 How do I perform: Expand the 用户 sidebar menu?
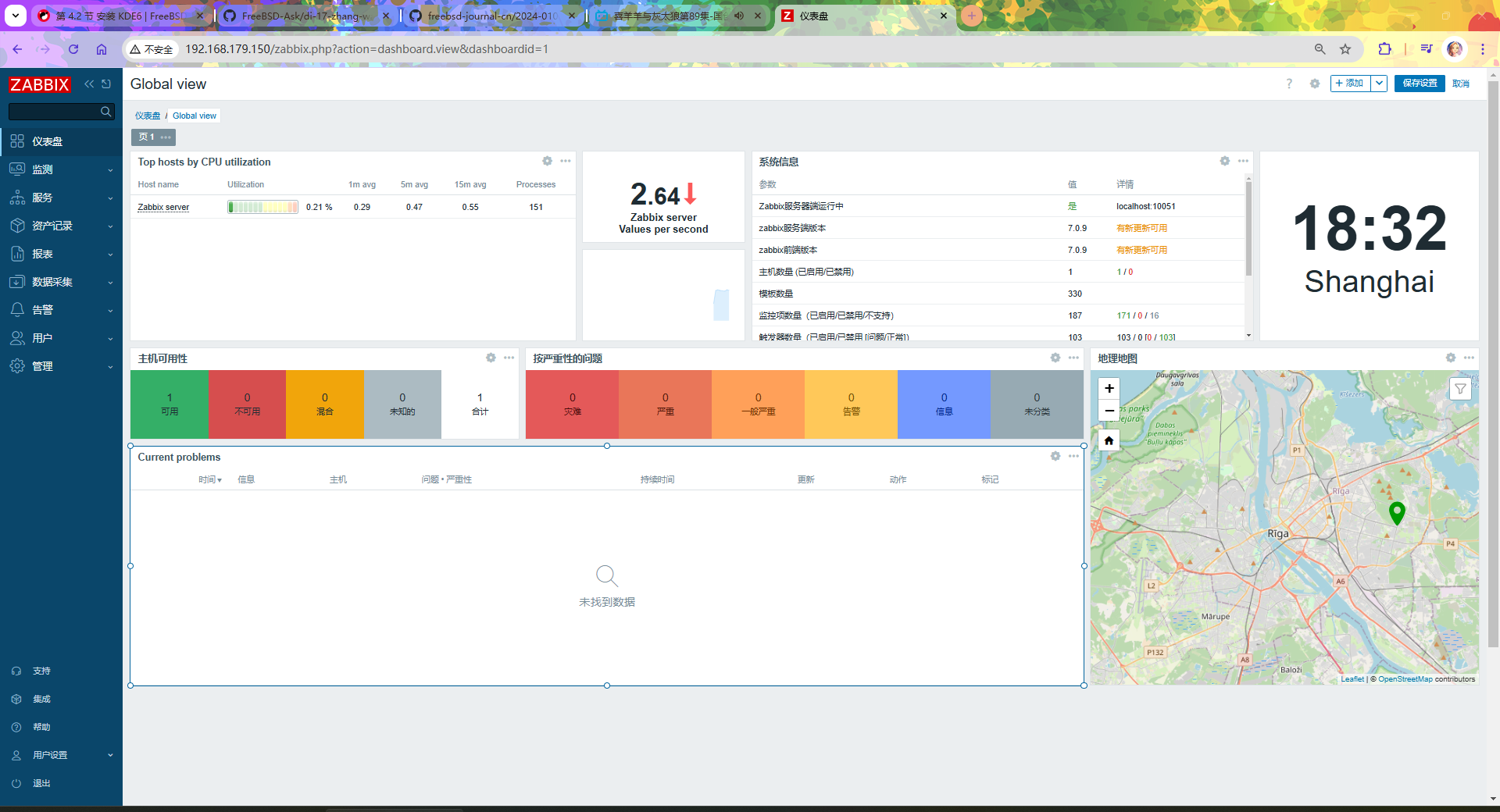pos(61,338)
